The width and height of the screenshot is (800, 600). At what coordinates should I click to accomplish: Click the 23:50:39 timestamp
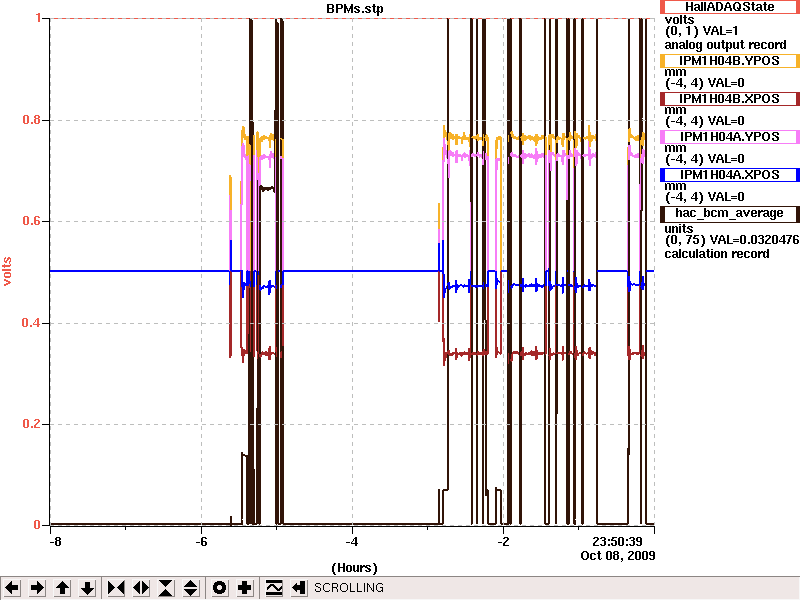click(x=617, y=541)
